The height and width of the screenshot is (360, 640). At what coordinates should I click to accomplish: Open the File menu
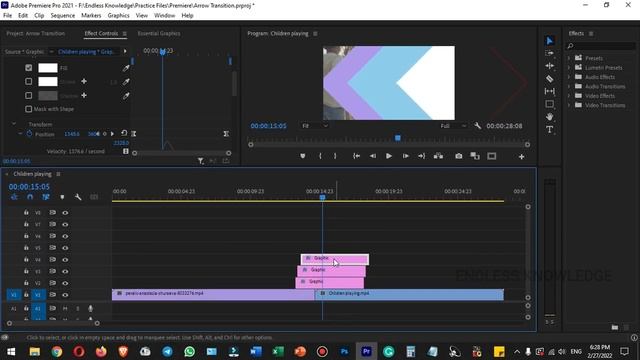[7, 16]
